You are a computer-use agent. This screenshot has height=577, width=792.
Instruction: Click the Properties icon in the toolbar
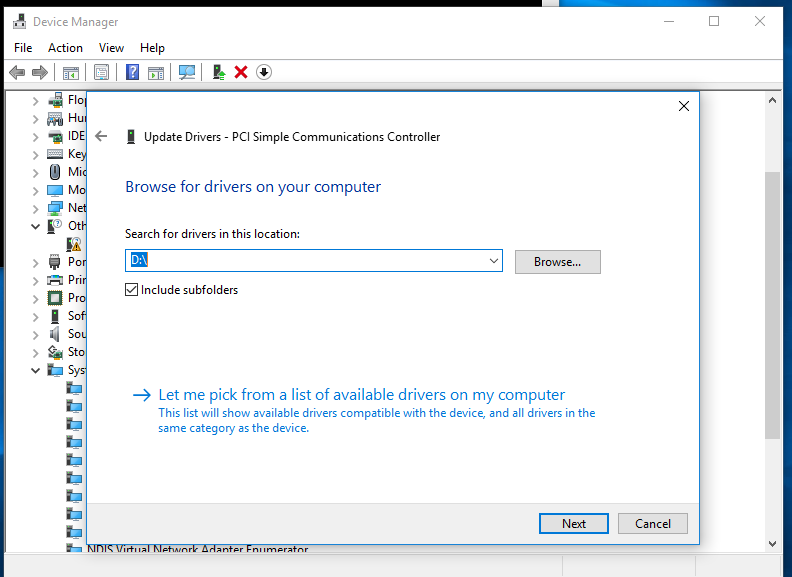pos(101,72)
